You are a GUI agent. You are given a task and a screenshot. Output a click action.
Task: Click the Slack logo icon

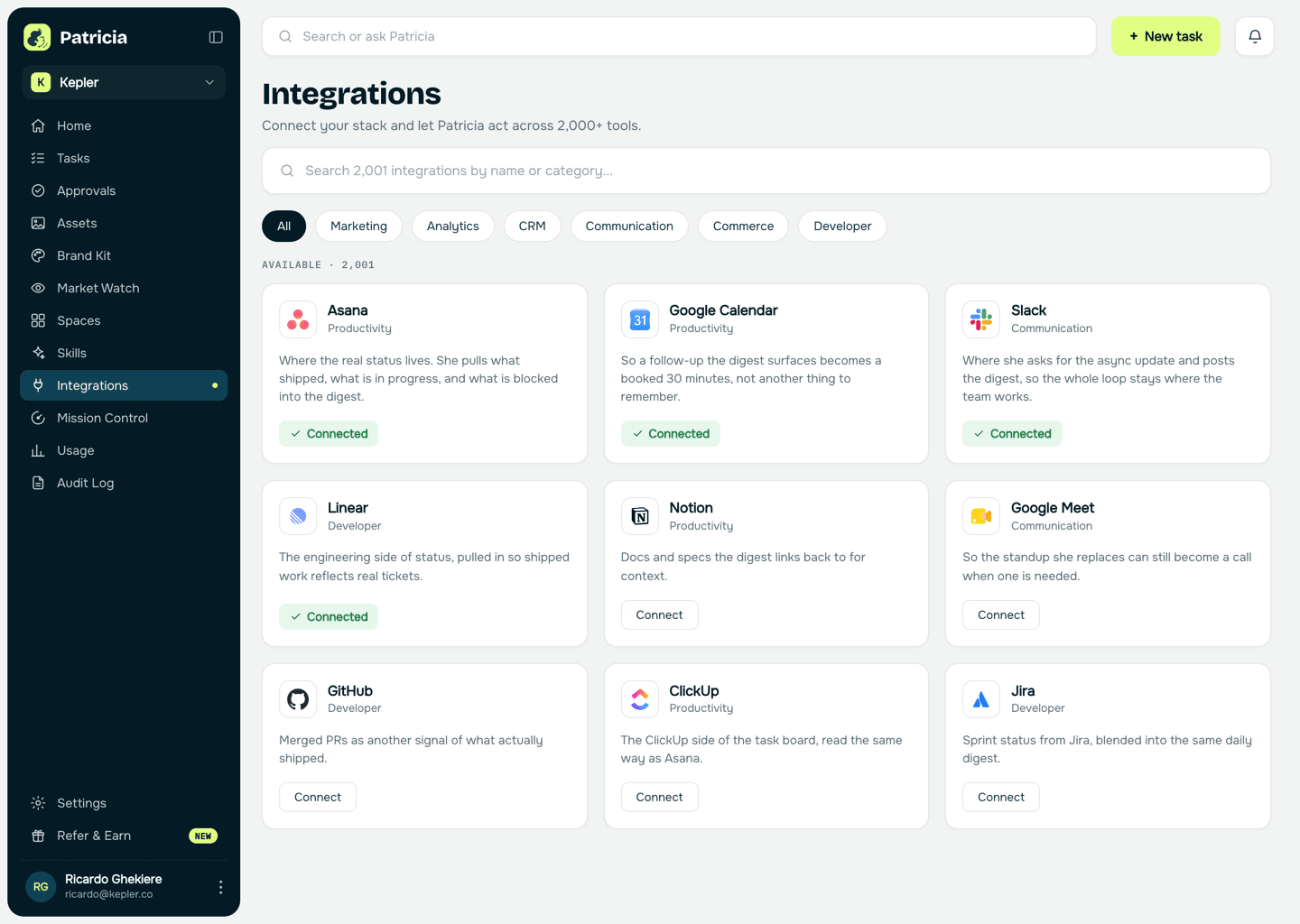(981, 319)
